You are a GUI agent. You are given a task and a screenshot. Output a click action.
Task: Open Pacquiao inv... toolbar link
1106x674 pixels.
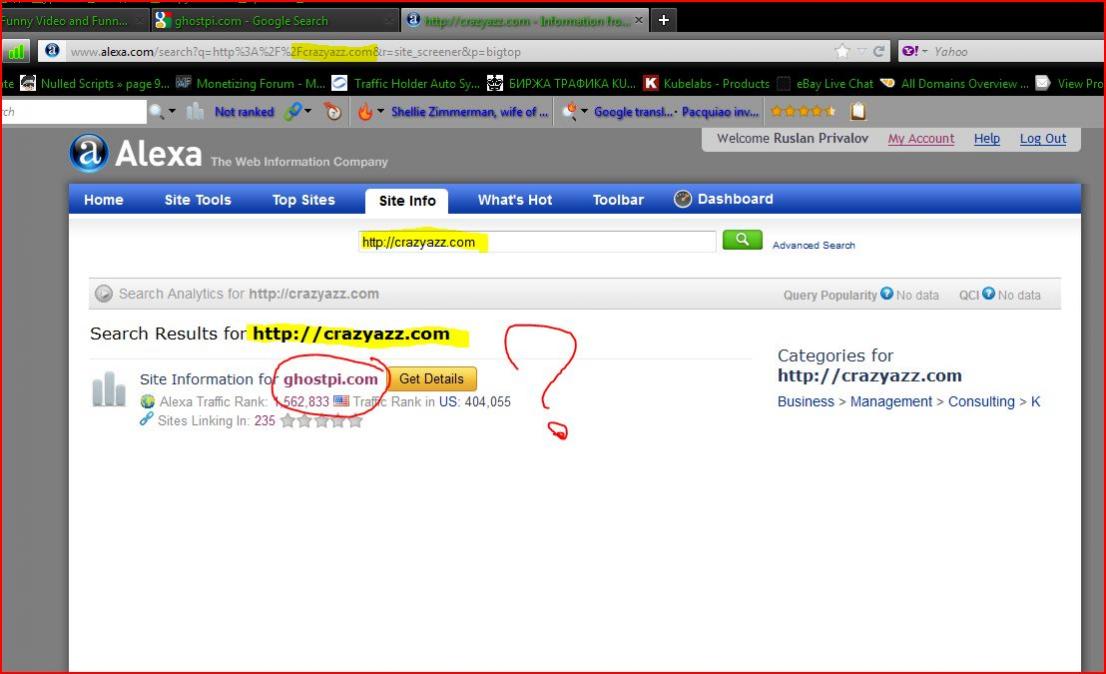click(x=720, y=111)
